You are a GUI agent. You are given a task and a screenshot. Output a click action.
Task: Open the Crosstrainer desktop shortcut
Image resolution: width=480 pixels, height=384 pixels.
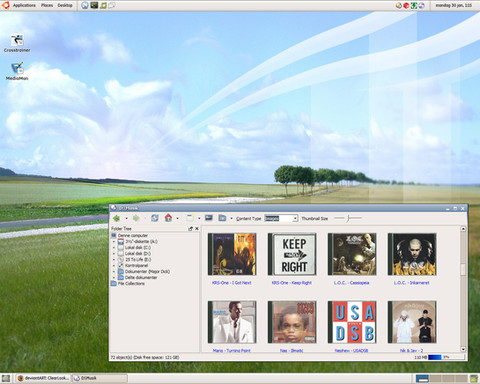(x=17, y=43)
